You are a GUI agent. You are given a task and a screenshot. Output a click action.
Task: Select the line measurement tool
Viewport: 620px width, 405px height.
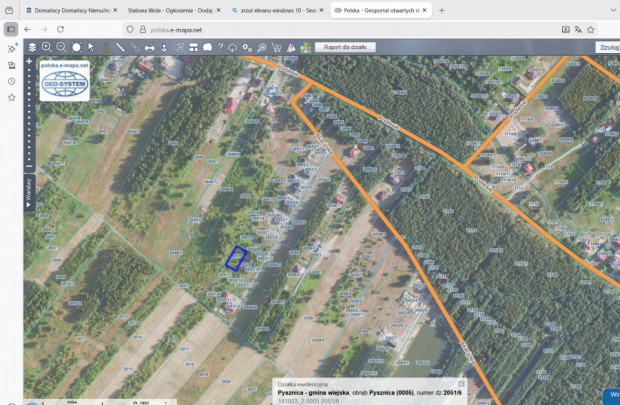120,47
